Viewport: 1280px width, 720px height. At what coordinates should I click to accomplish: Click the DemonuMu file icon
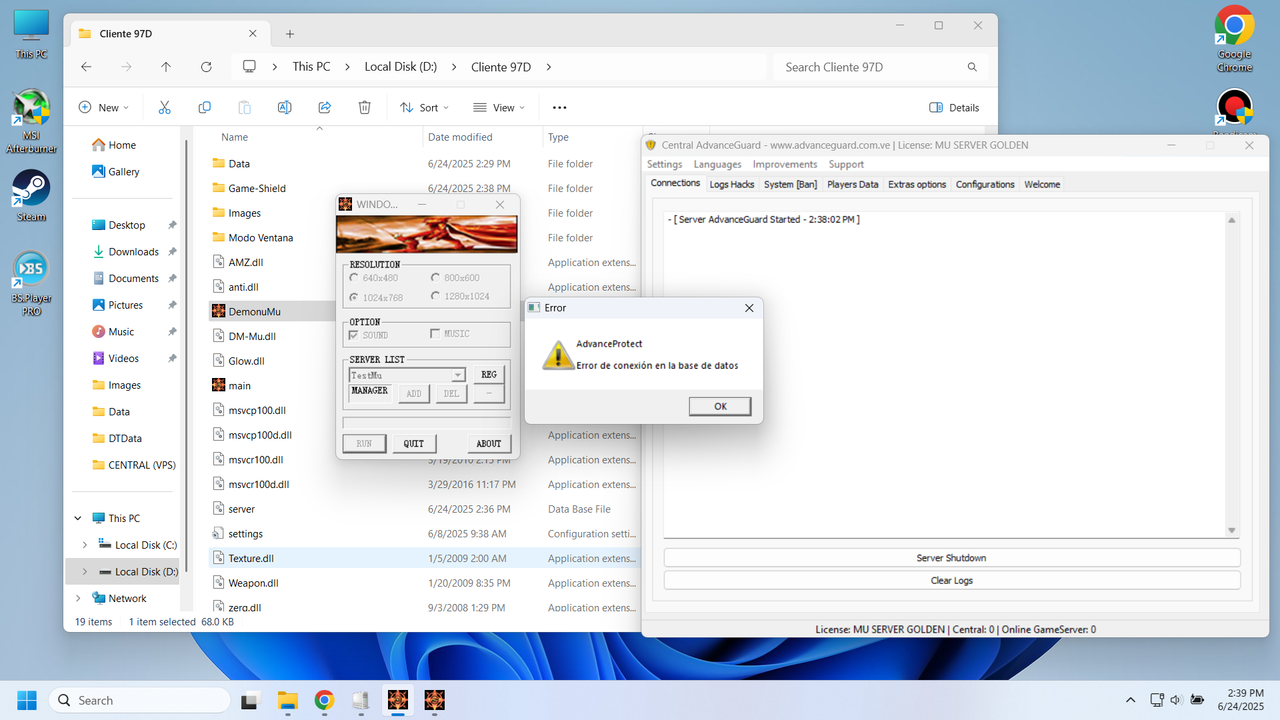(218, 311)
